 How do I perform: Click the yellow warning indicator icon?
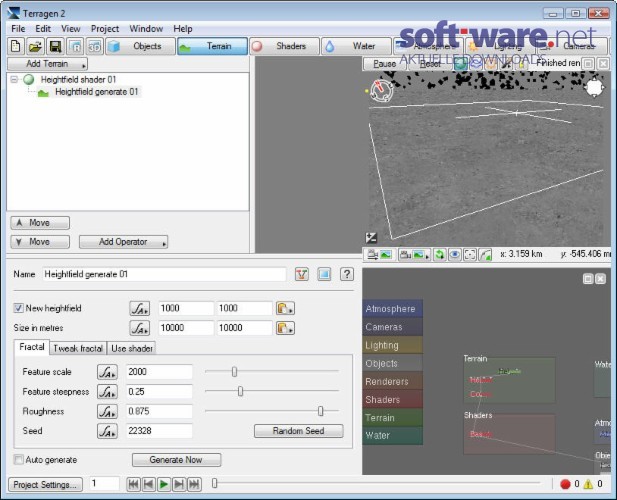(x=588, y=484)
